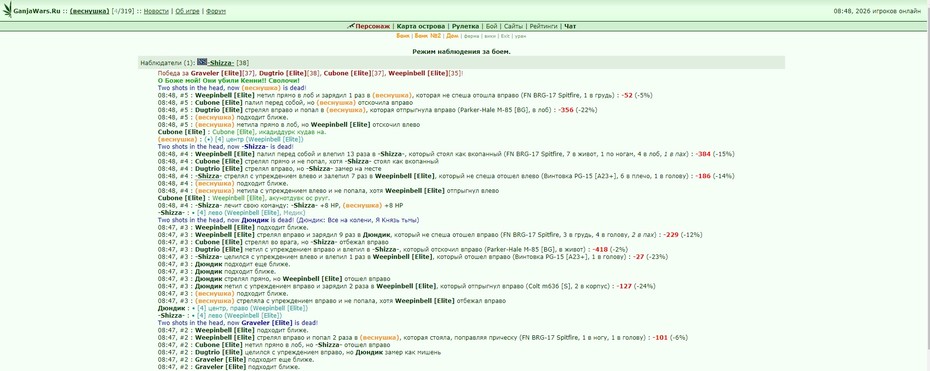Image resolution: width=930 pixels, height=371 pixels.
Task: Open the Новости link
Action: coord(156,11)
